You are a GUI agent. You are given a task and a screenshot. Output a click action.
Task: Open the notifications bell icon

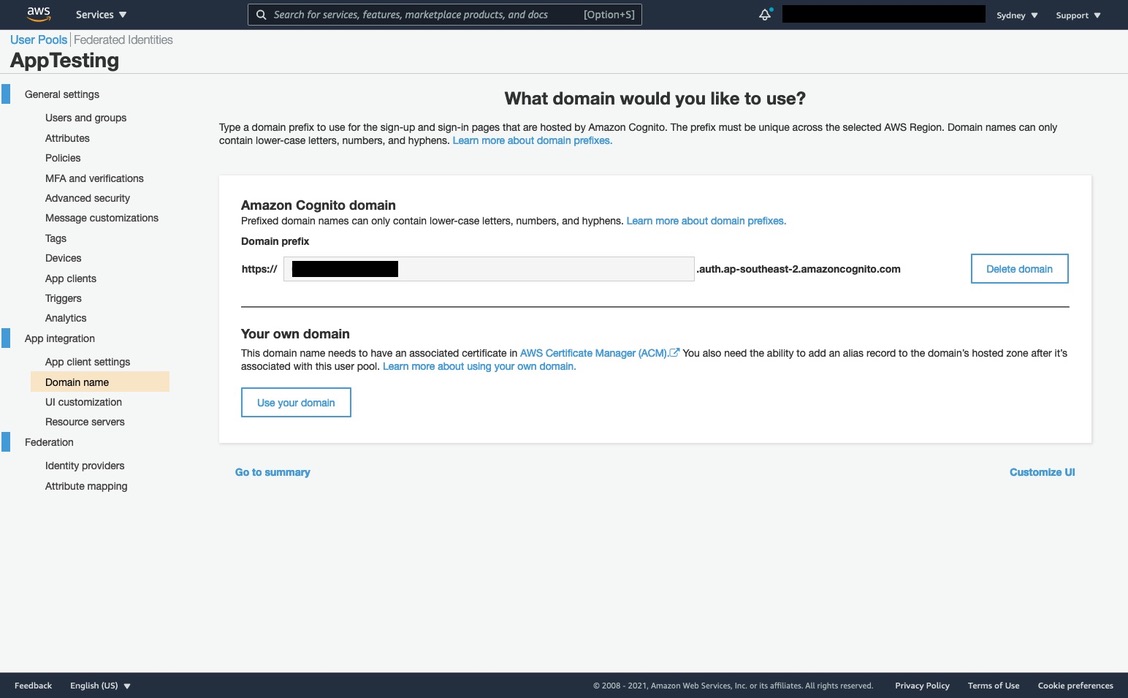(x=765, y=14)
